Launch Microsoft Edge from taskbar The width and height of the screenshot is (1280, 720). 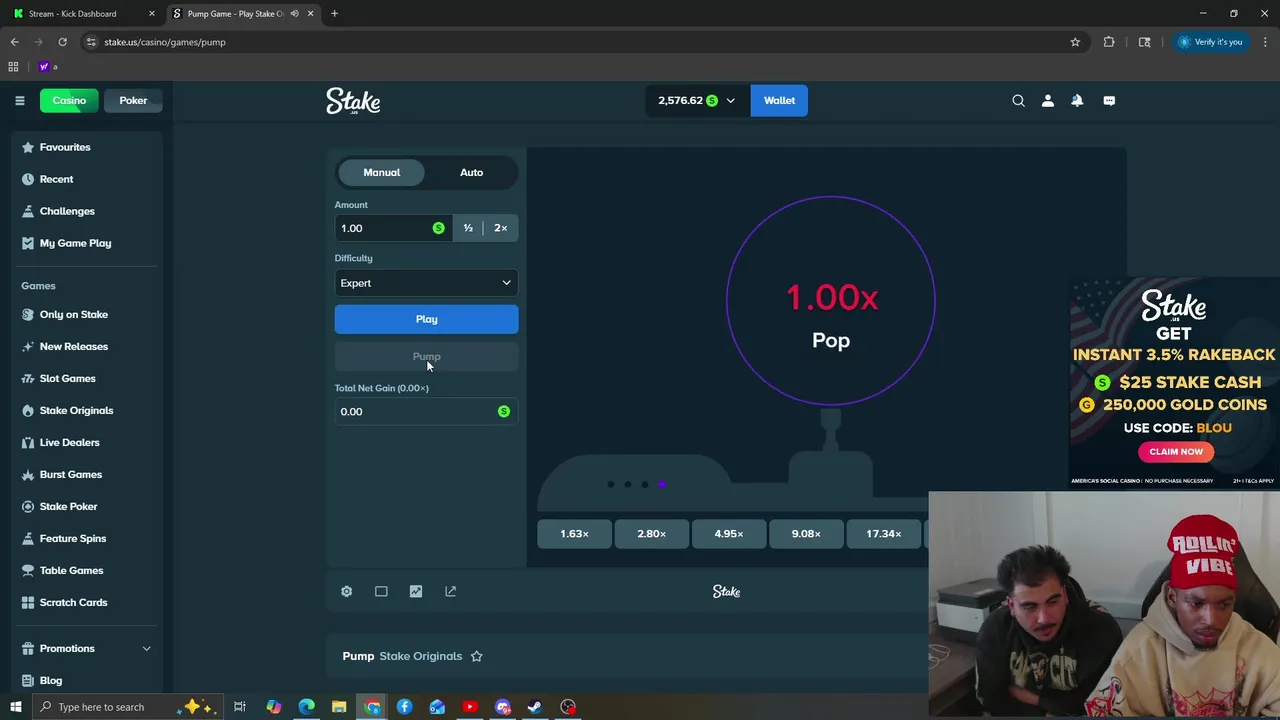click(306, 707)
